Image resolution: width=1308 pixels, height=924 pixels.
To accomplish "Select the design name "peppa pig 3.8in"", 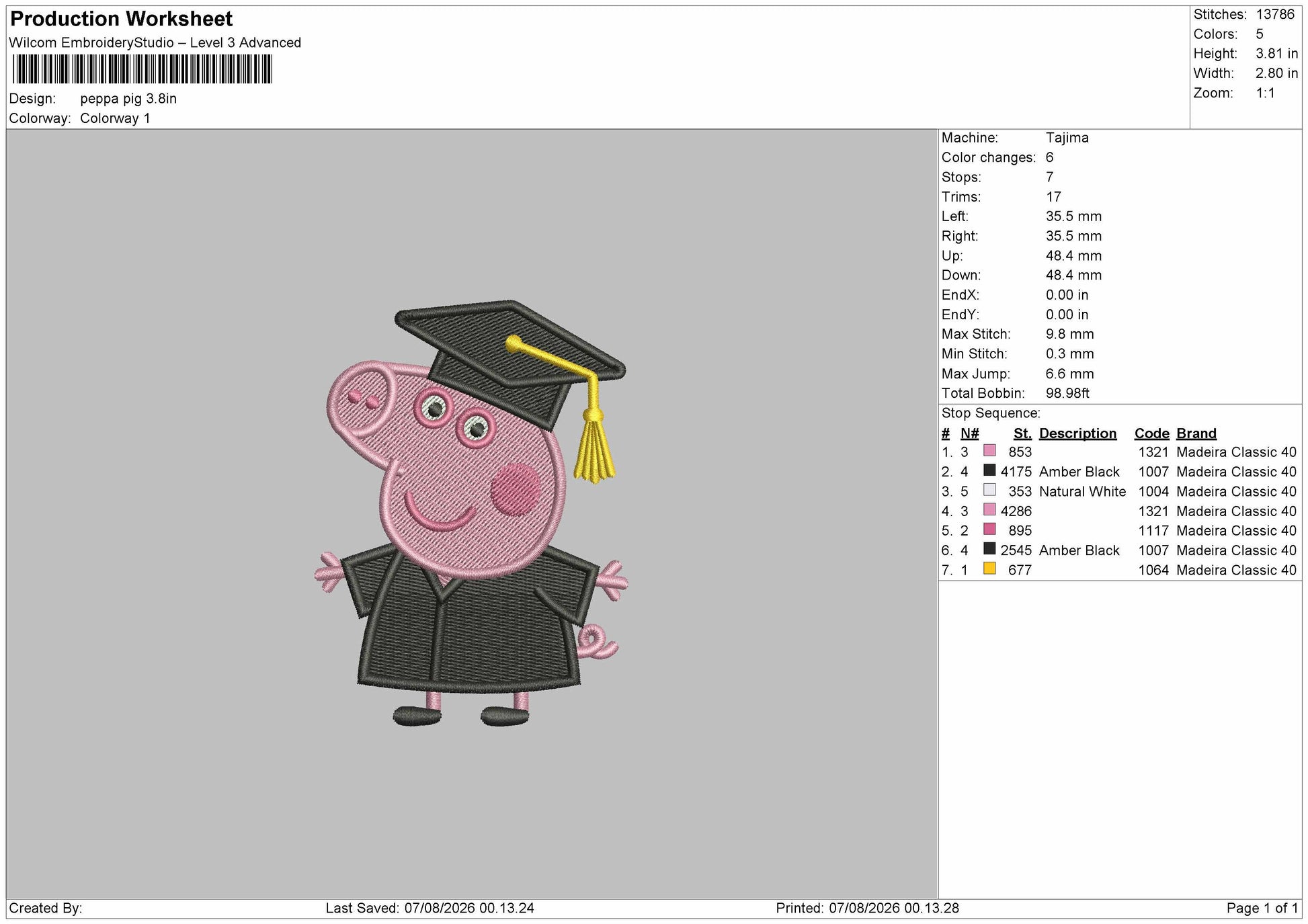I will 128,99.
